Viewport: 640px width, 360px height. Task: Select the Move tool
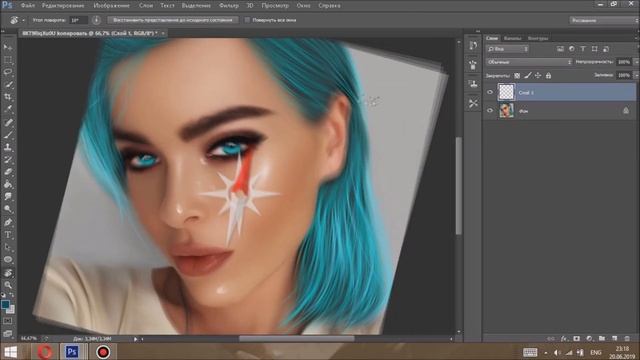click(x=8, y=48)
